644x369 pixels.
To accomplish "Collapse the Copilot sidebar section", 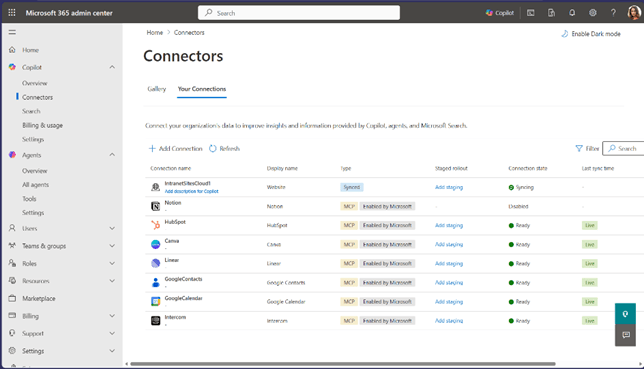I will [112, 67].
